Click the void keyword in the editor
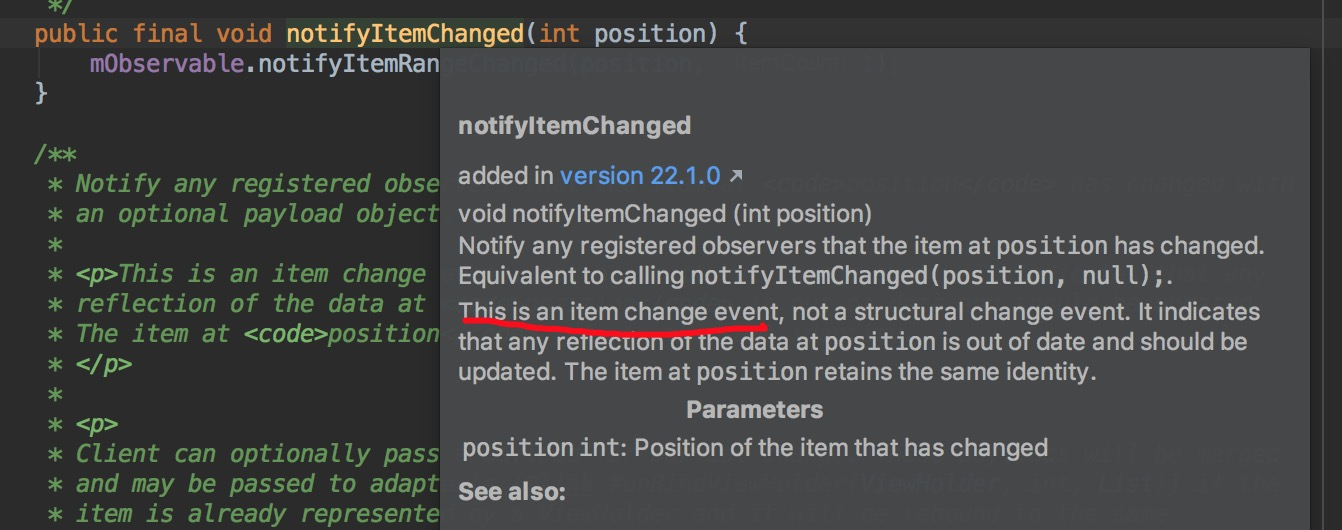 (x=243, y=33)
